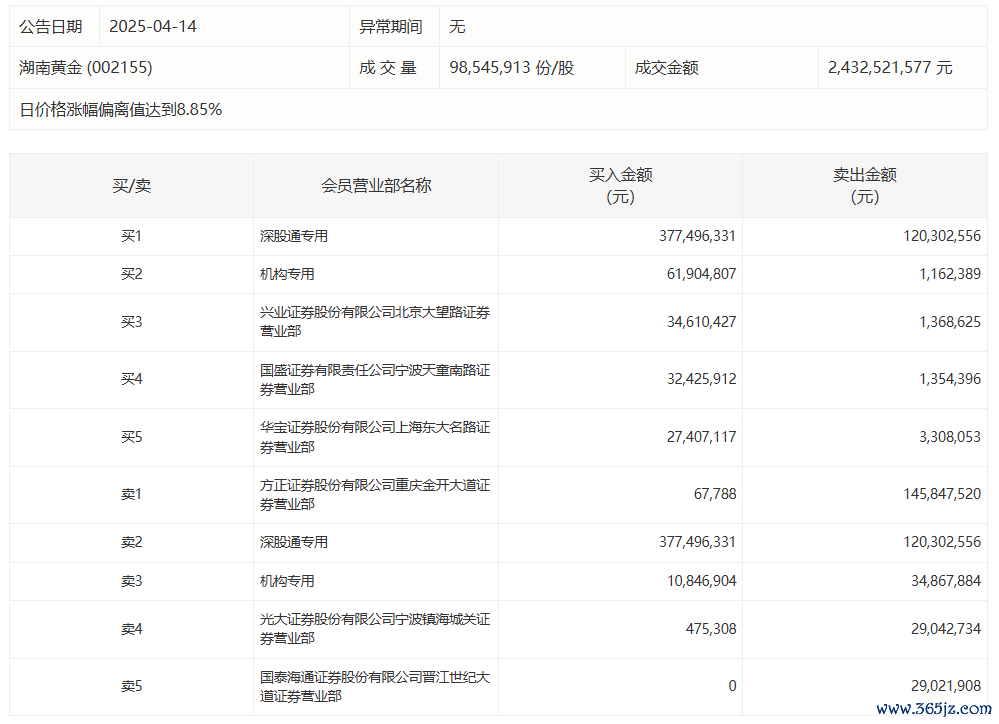Click buy amount 61,904,807
The height and width of the screenshot is (724, 999).
(701, 275)
